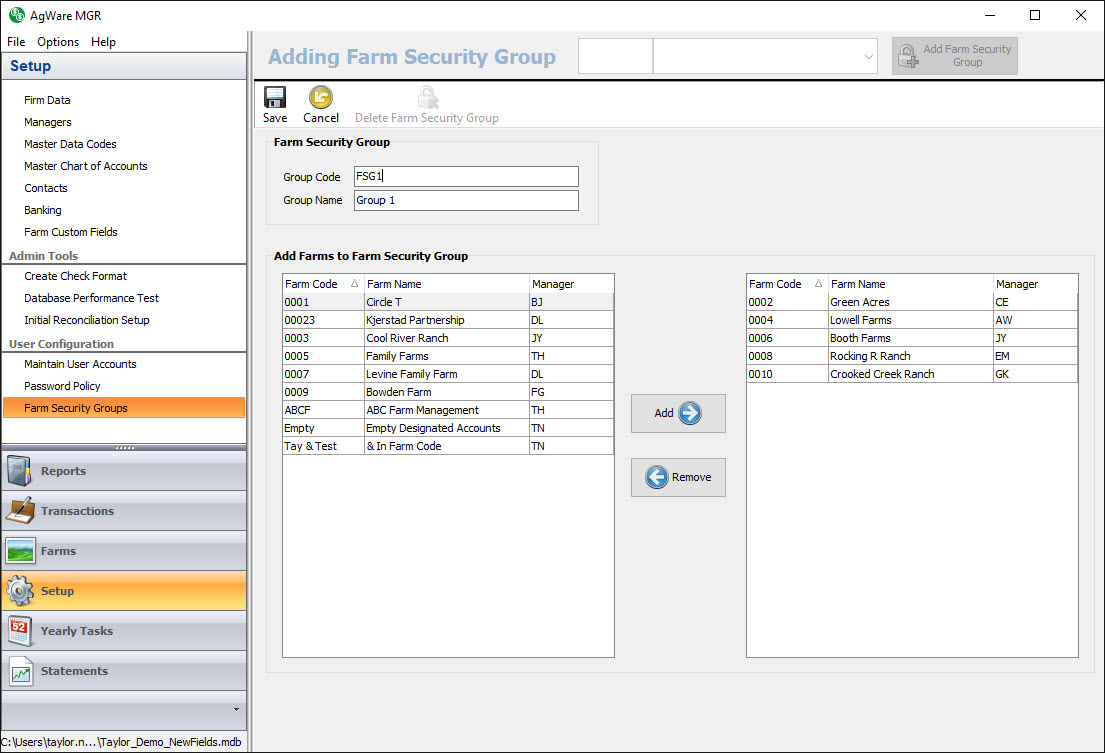This screenshot has height=753, width=1105.
Task: Click the Save floppy disk icon
Action: 274,98
